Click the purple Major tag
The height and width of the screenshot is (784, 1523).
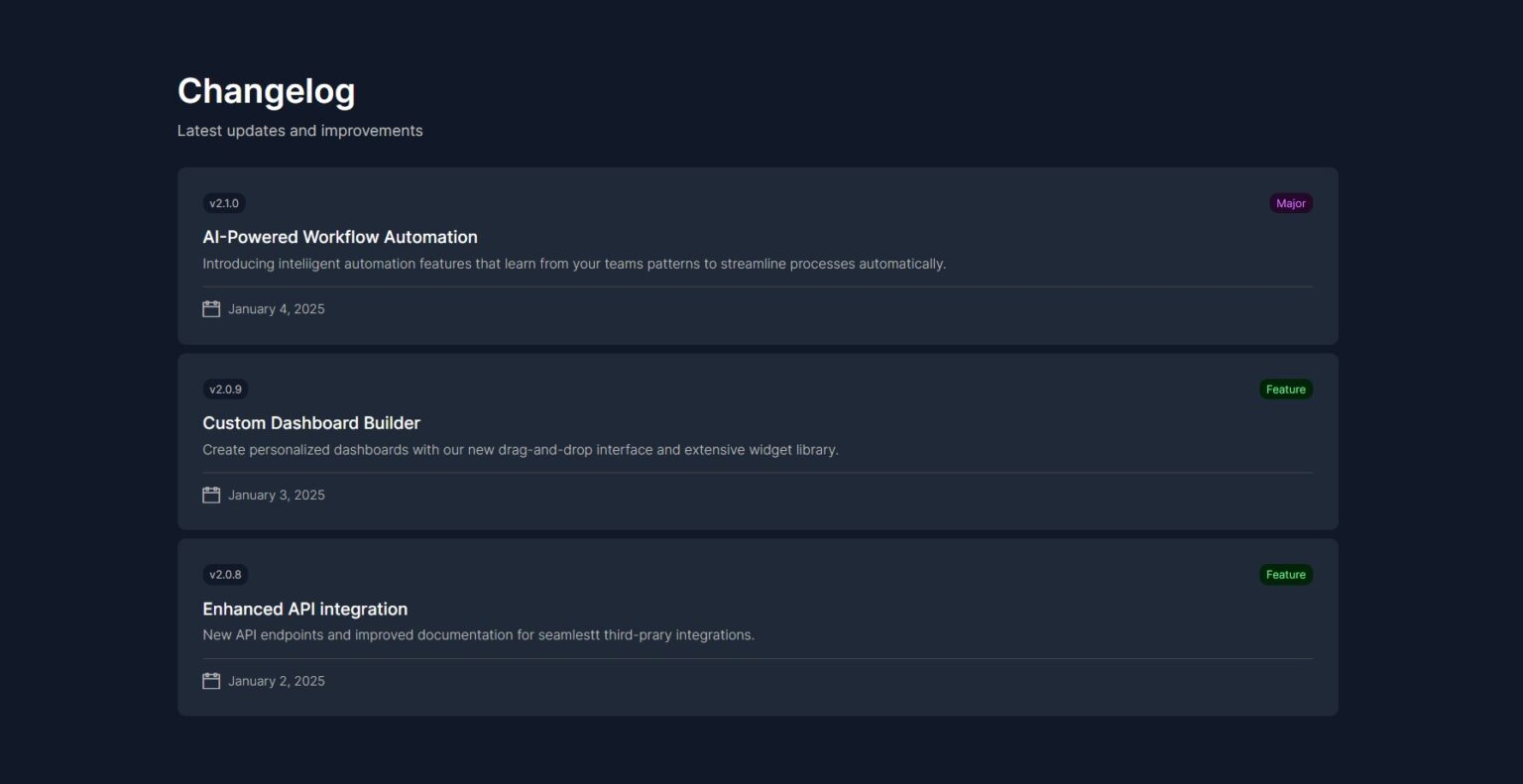(1291, 203)
